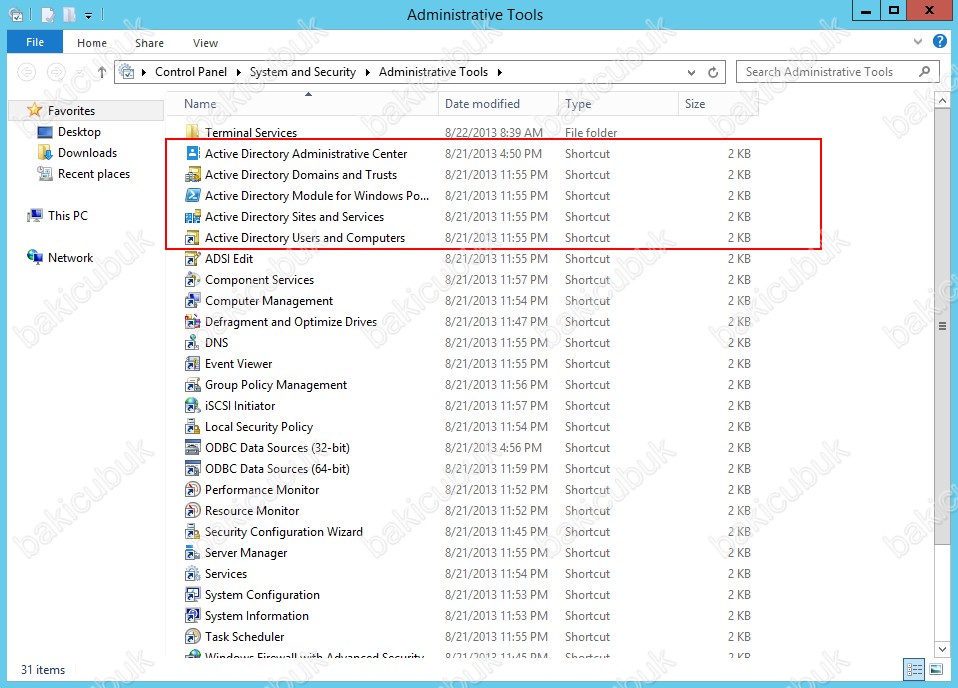The width and height of the screenshot is (958, 688).
Task: Open the address bar history dropdown
Action: 691,72
